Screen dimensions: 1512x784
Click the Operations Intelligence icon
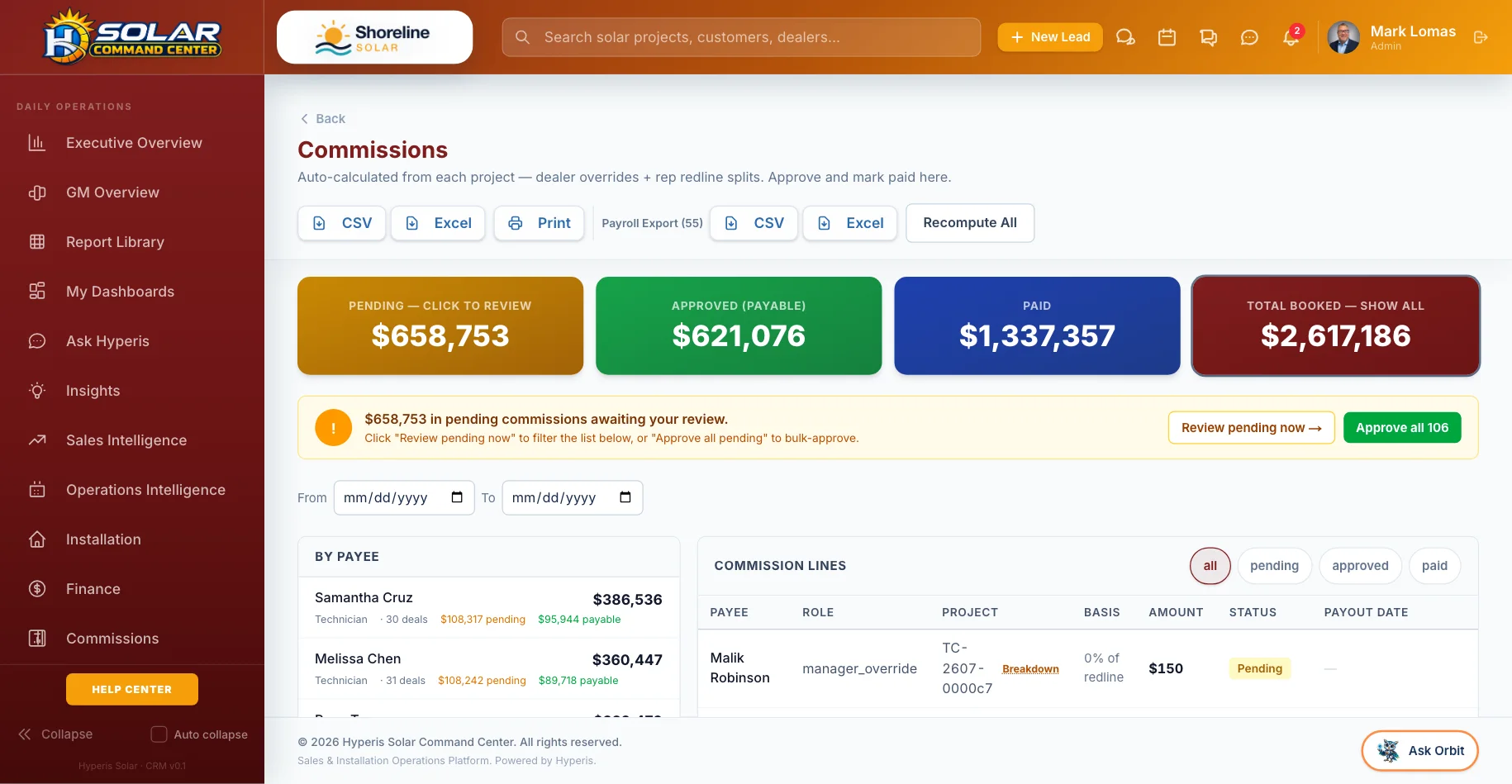coord(37,490)
